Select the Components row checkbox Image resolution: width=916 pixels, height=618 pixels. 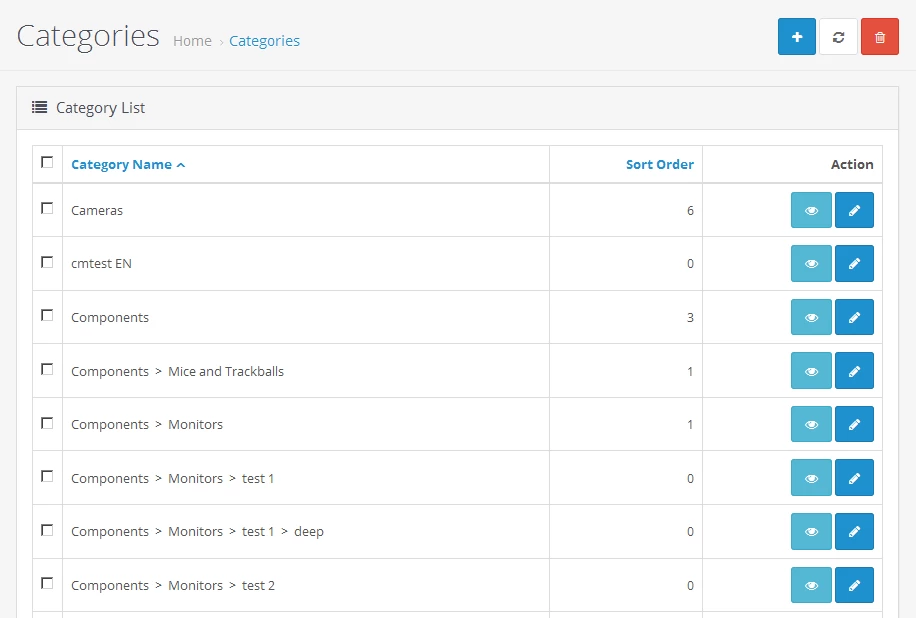pyautogui.click(x=47, y=315)
